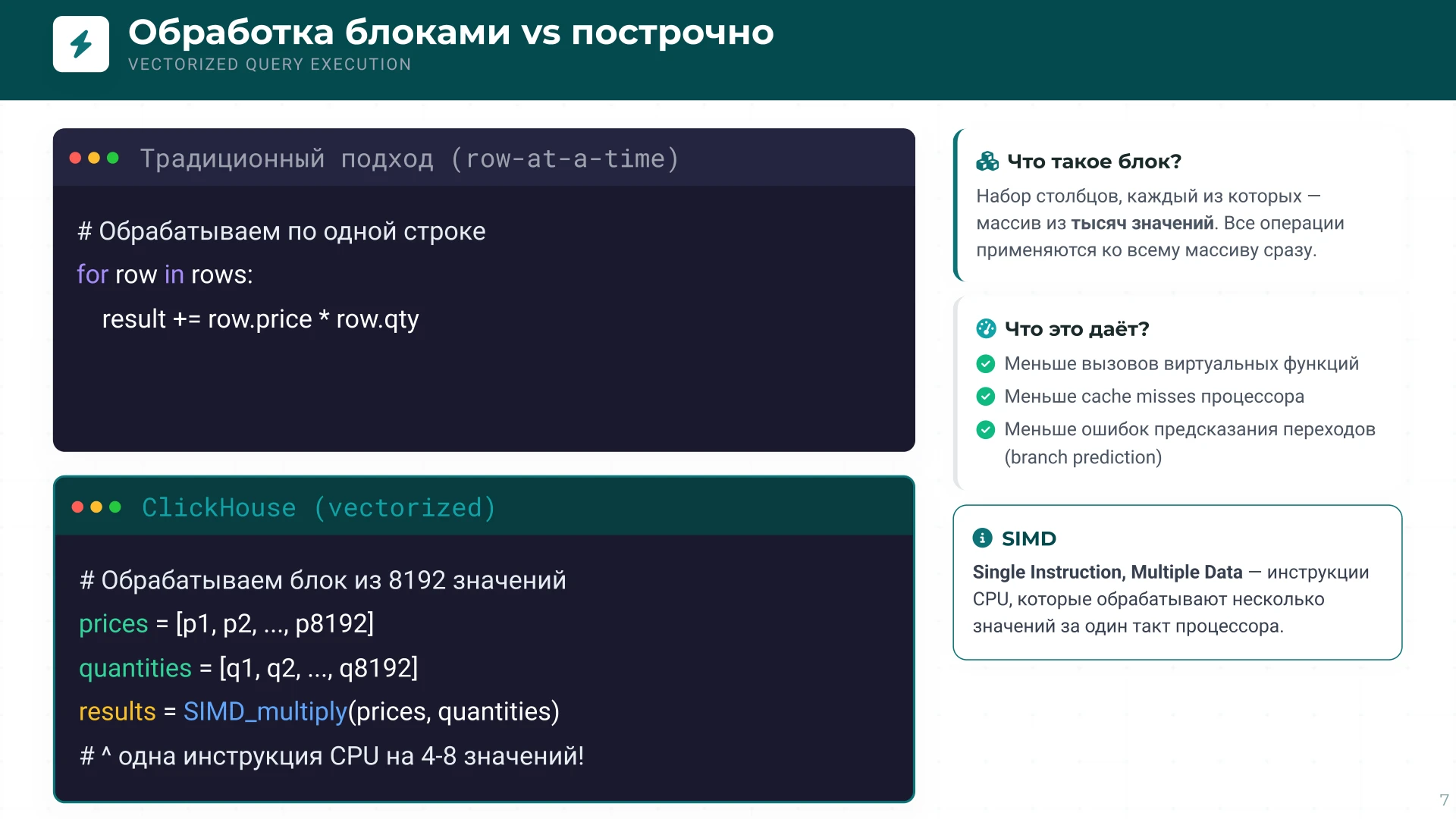Click 'SIMD_multiply' function name in code

coord(265,711)
